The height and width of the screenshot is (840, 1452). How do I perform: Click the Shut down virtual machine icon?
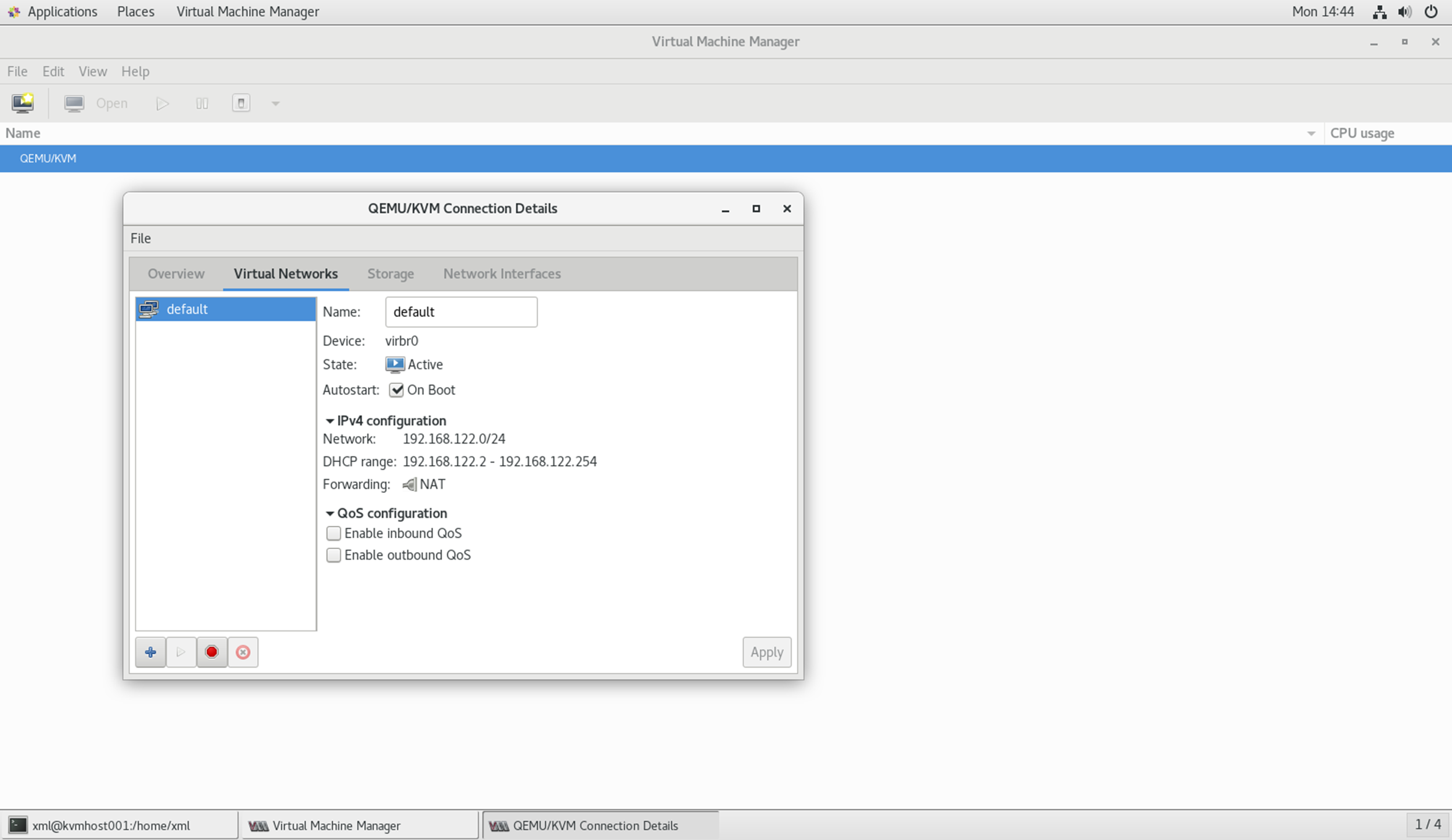[241, 103]
